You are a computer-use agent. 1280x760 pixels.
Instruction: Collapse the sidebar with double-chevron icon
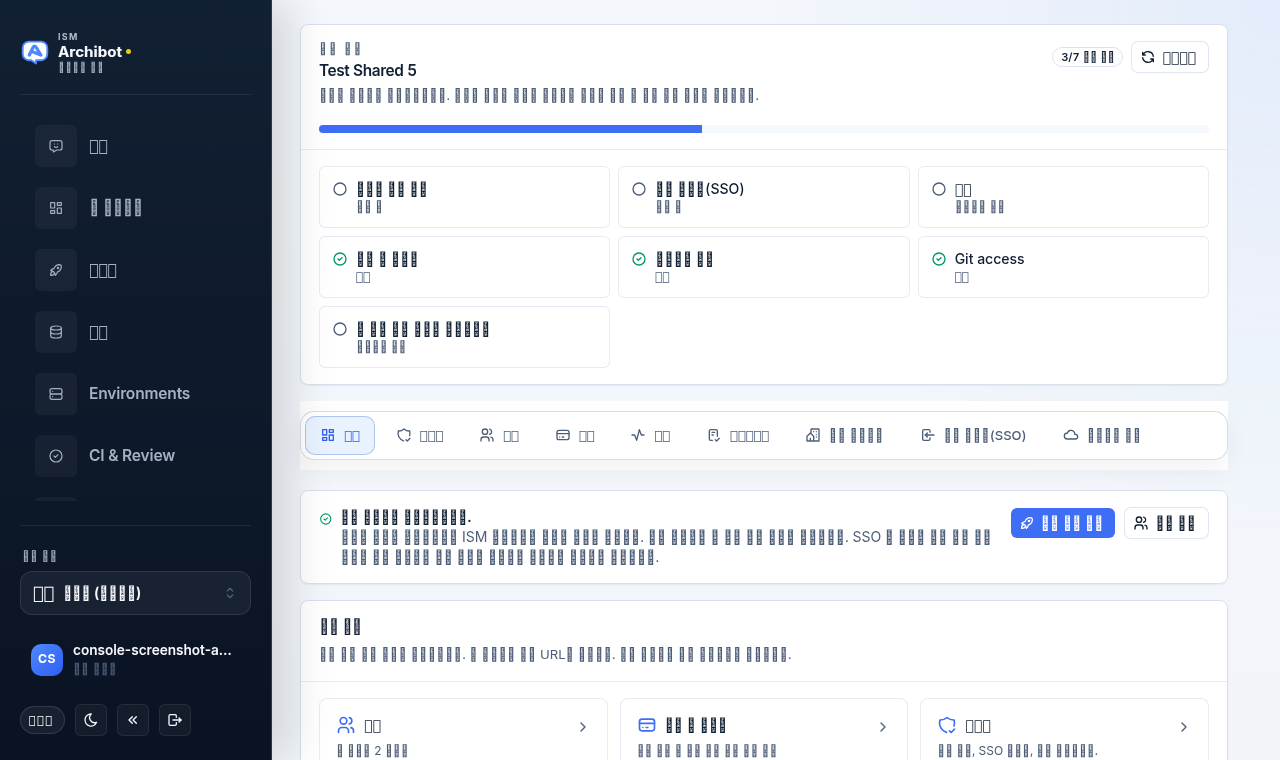pyautogui.click(x=133, y=720)
